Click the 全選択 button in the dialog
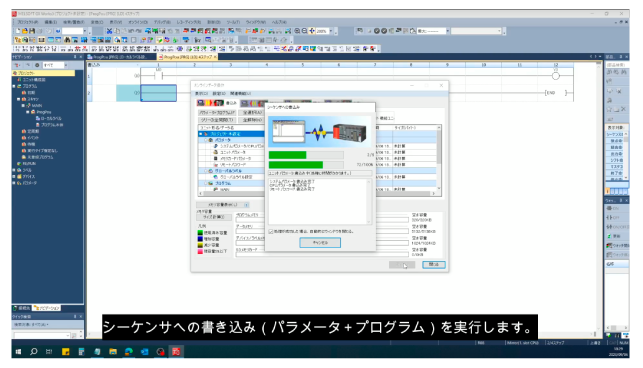643x368 pixels. click(252, 112)
